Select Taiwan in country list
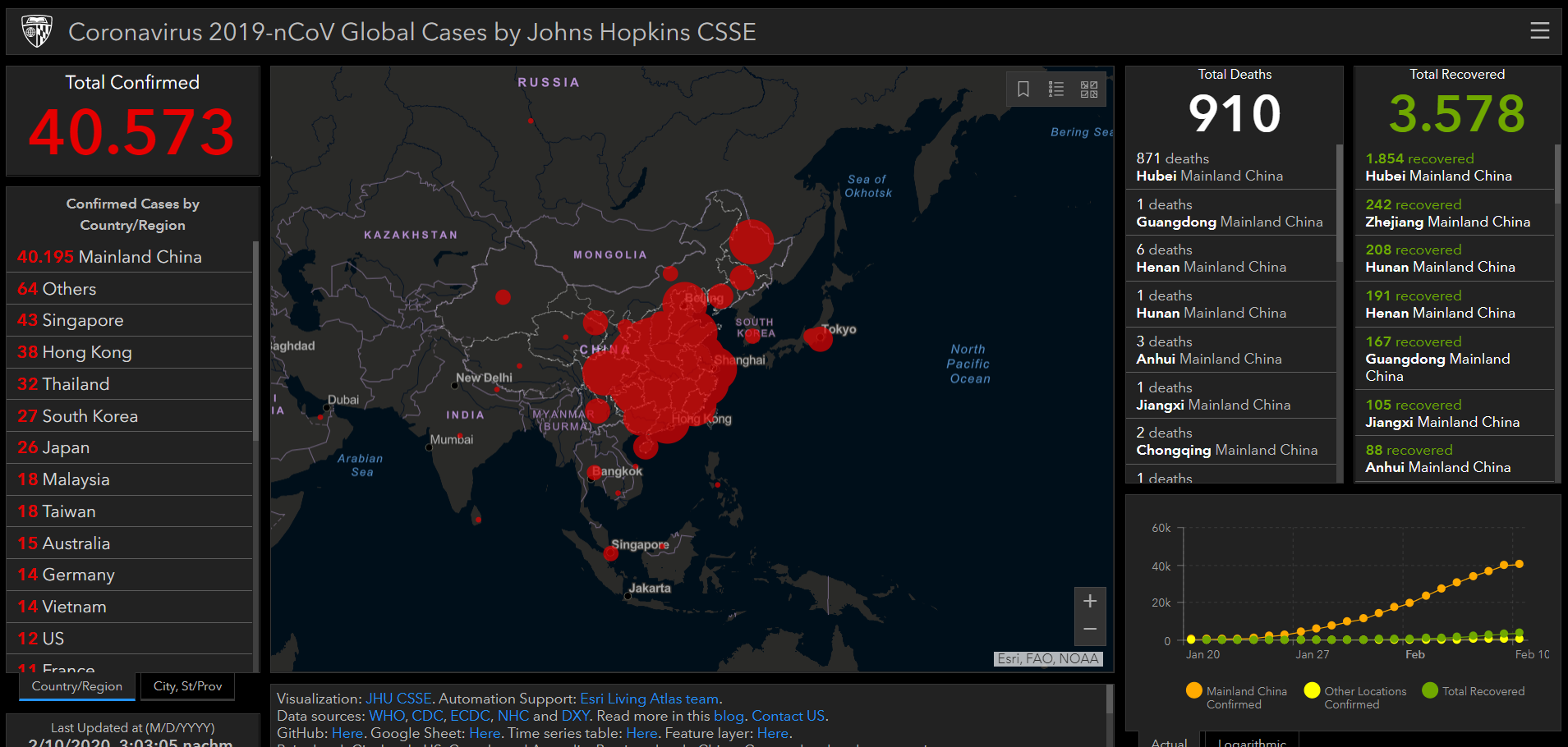 [130, 511]
